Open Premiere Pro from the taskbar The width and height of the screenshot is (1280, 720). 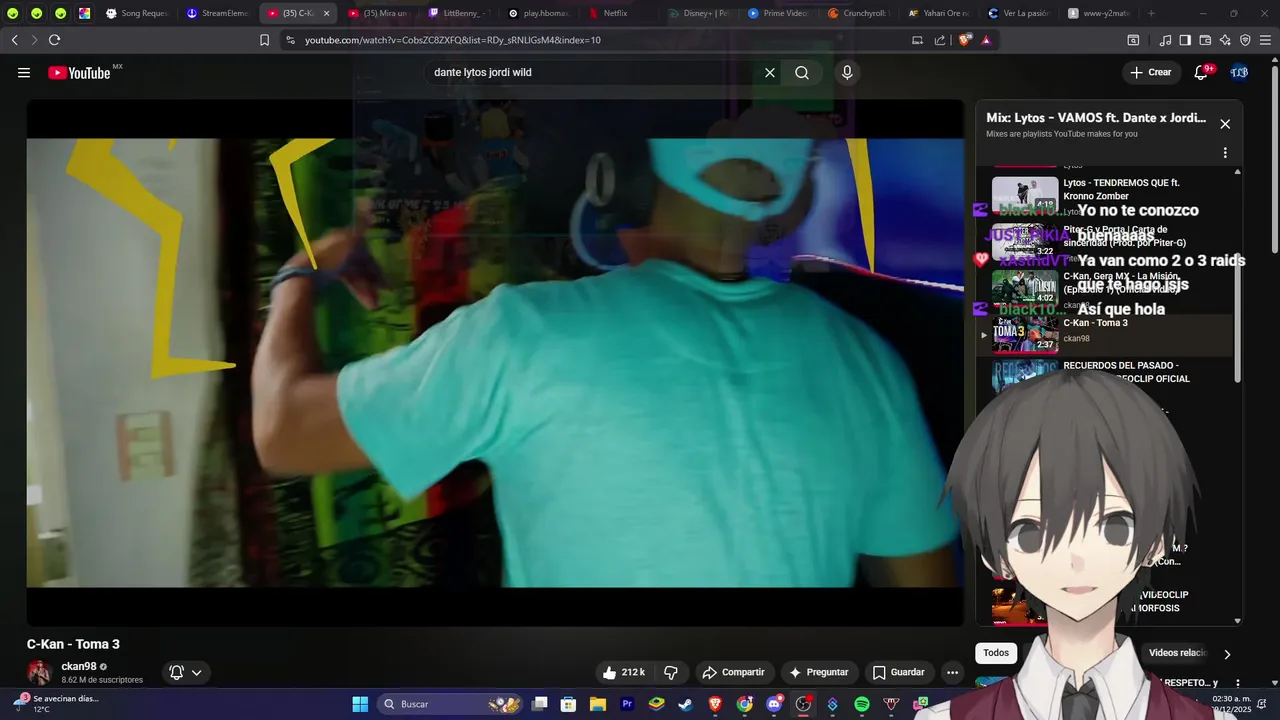click(x=627, y=704)
